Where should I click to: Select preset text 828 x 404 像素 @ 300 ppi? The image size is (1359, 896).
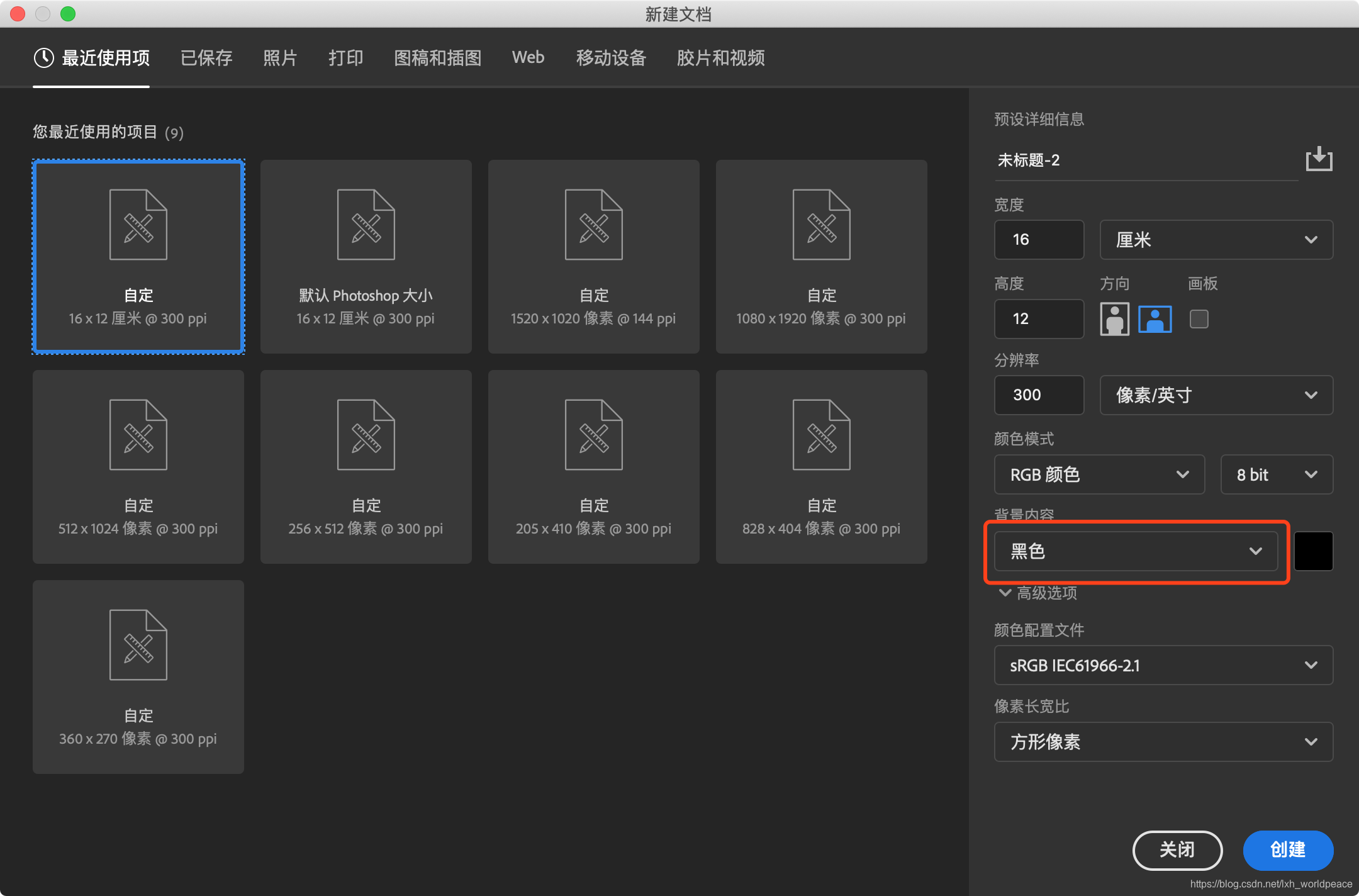(x=822, y=529)
